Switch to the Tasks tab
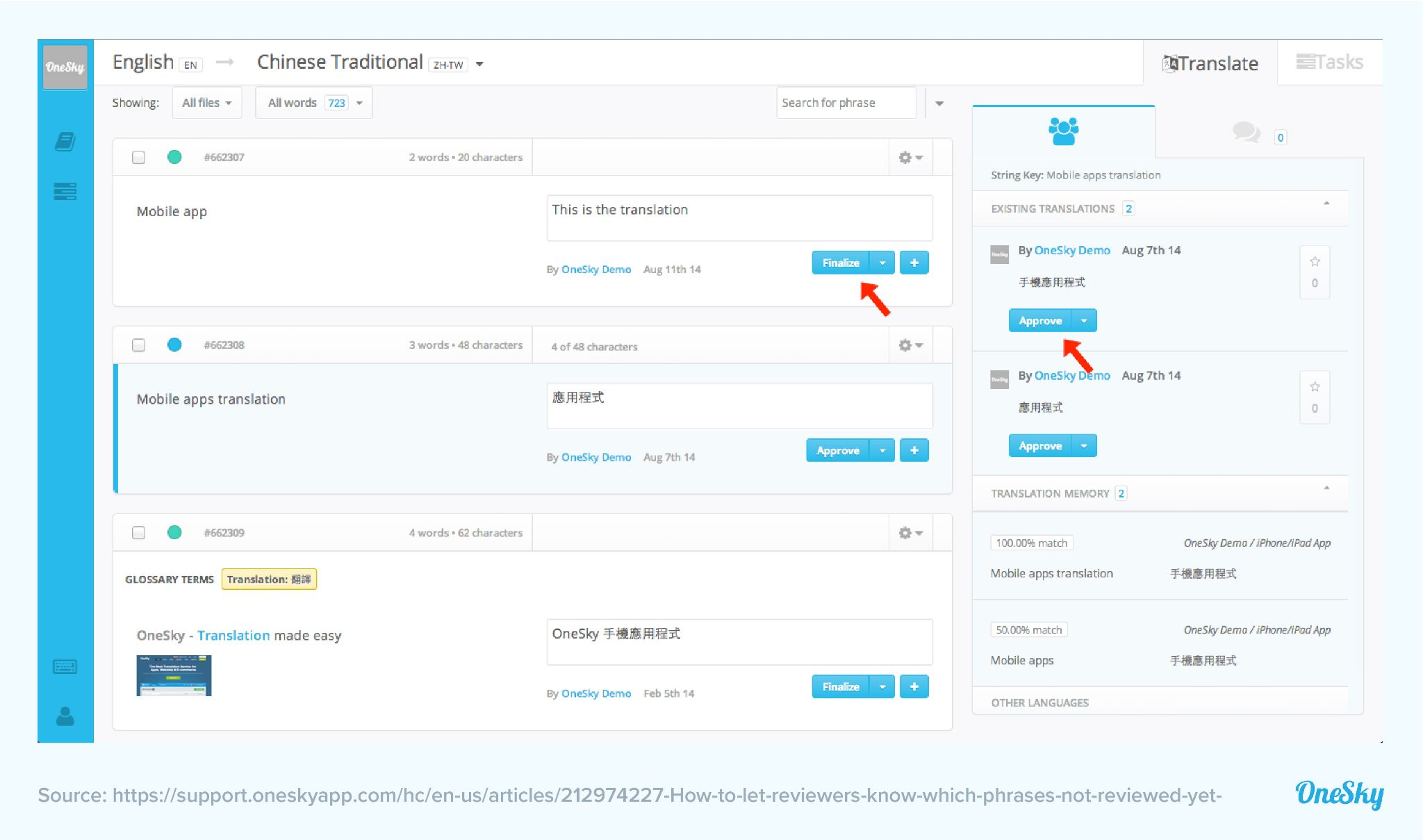Screen dimensions: 1423x840 (1329, 62)
